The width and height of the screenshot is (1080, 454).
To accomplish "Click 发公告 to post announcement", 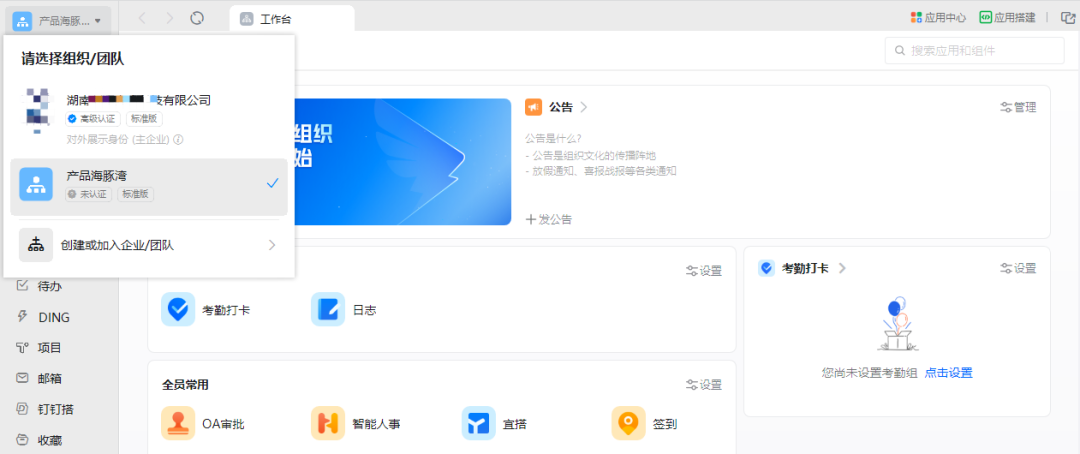I will click(549, 219).
